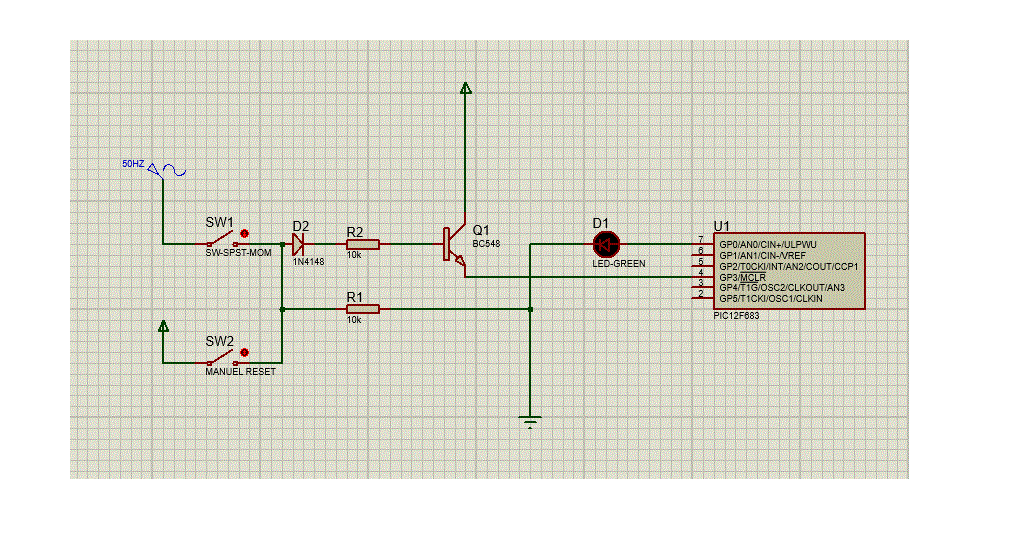
Task: Click the 1N4148 value text
Action: (x=309, y=262)
